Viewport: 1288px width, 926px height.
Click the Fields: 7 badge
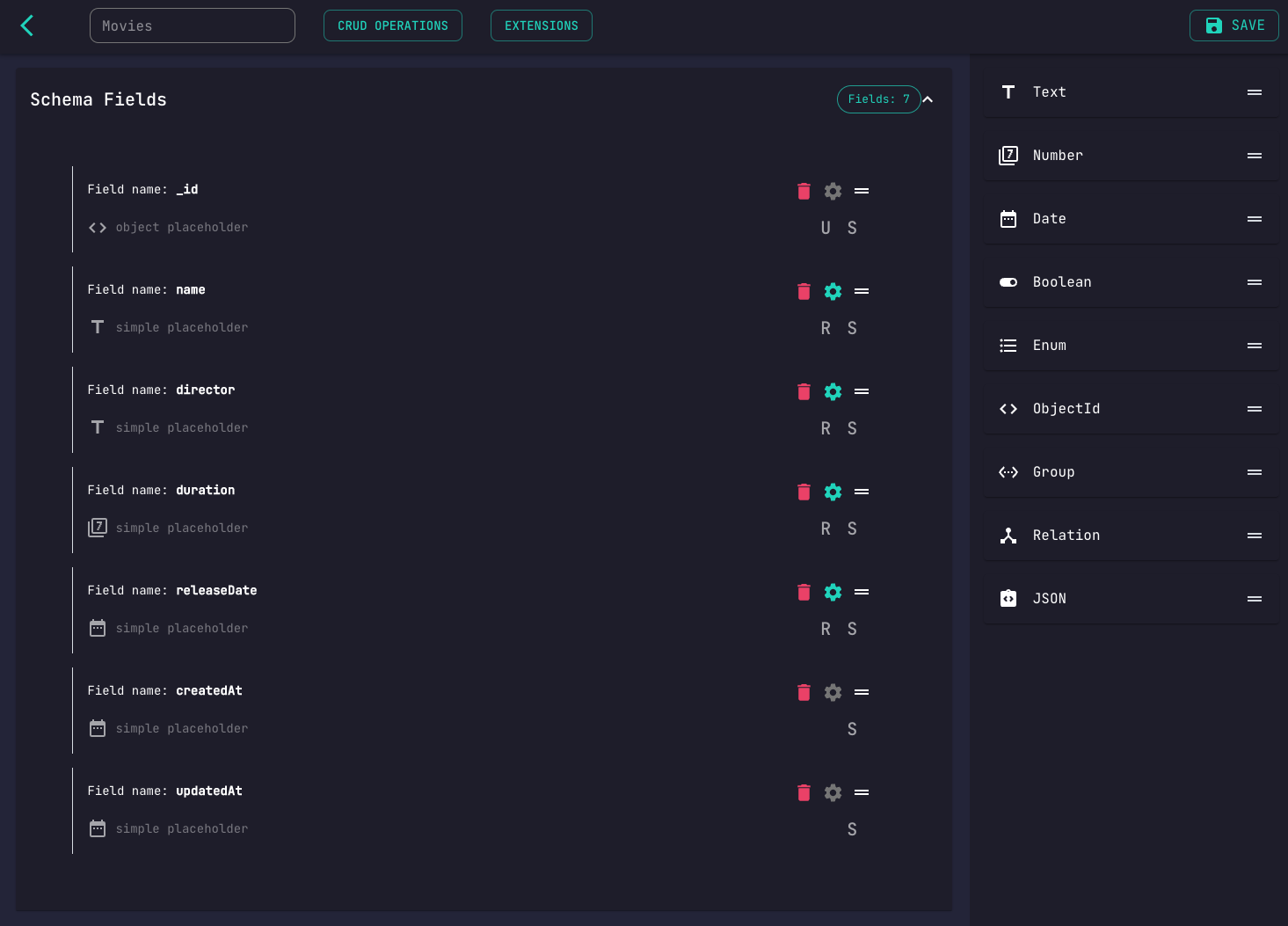878,99
